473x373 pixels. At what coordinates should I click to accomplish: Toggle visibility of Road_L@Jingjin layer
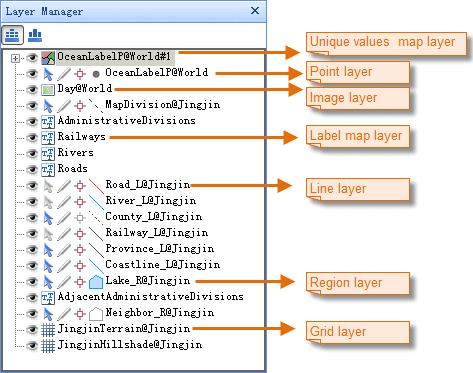(32, 185)
